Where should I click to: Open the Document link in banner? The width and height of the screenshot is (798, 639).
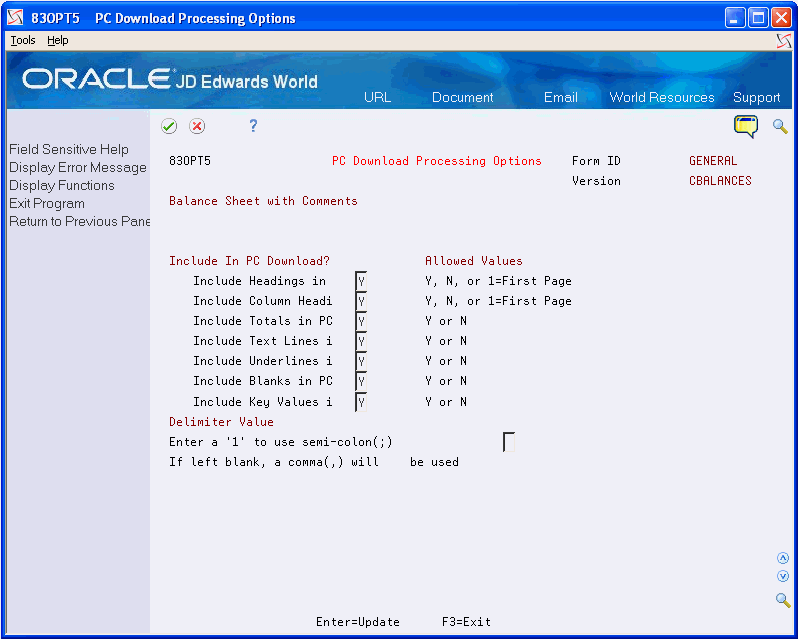pyautogui.click(x=463, y=97)
